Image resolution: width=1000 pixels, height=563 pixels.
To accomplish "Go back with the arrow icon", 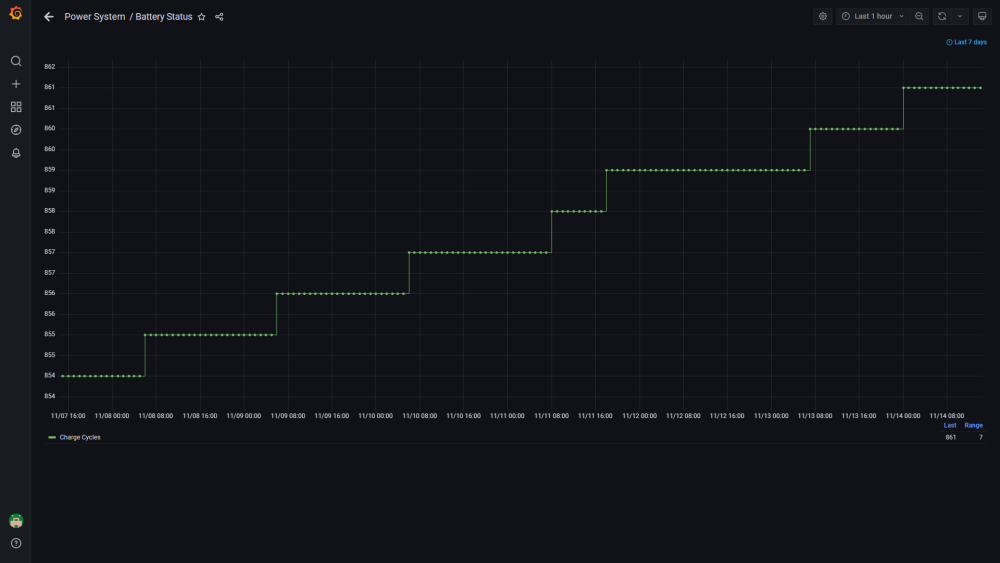I will [49, 17].
